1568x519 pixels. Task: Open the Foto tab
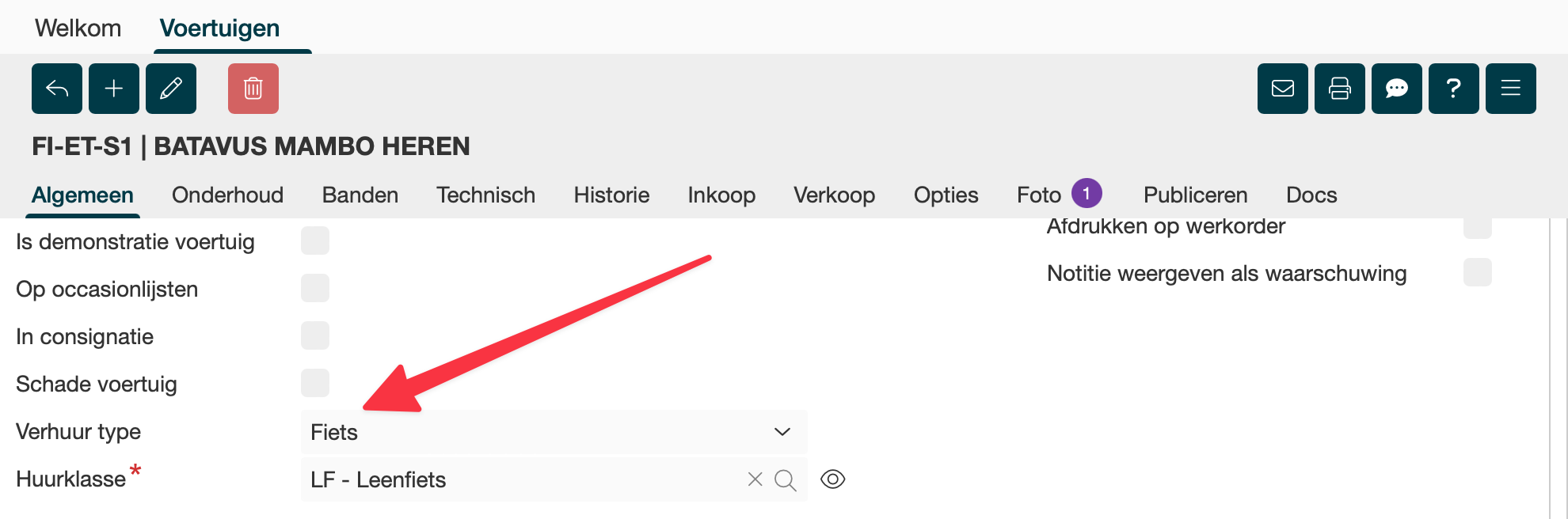coord(1039,195)
